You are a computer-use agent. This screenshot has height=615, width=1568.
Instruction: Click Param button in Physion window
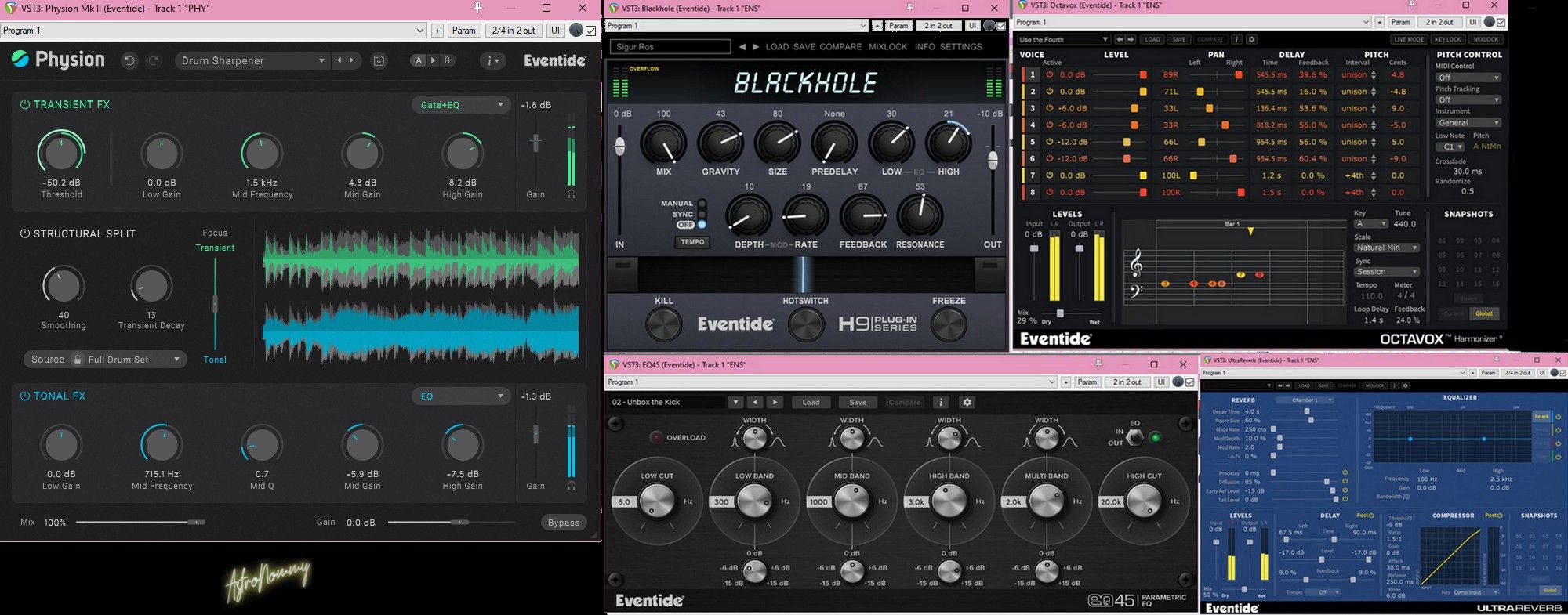pos(463,31)
